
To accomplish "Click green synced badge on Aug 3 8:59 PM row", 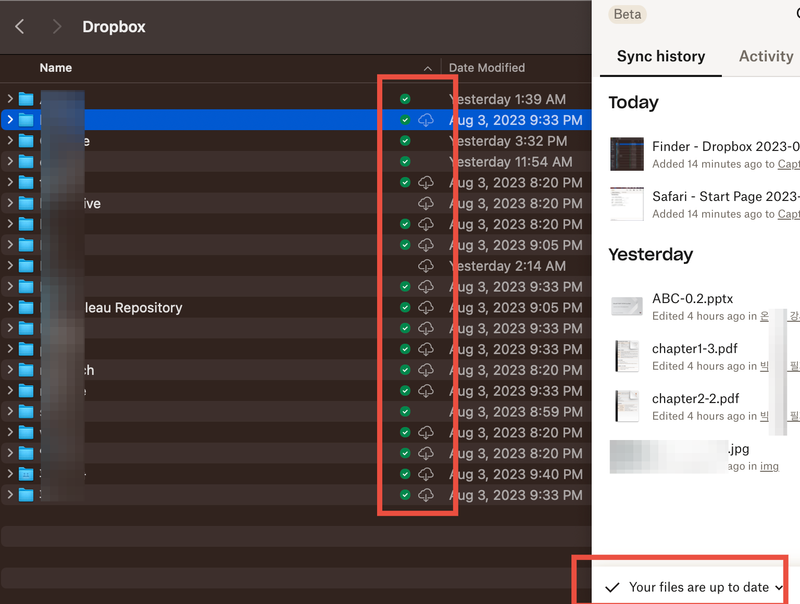I will (x=405, y=411).
